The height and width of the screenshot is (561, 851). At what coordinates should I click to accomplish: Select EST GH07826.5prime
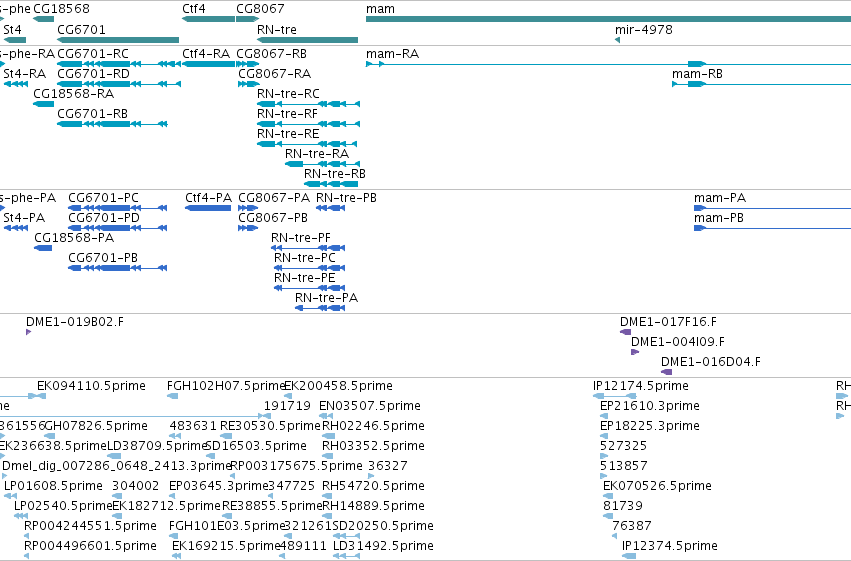point(49,437)
